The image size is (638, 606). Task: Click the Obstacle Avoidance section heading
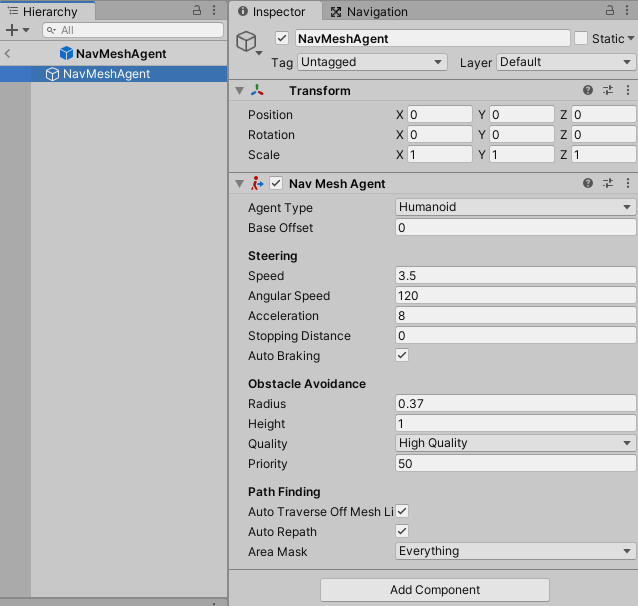(x=307, y=384)
